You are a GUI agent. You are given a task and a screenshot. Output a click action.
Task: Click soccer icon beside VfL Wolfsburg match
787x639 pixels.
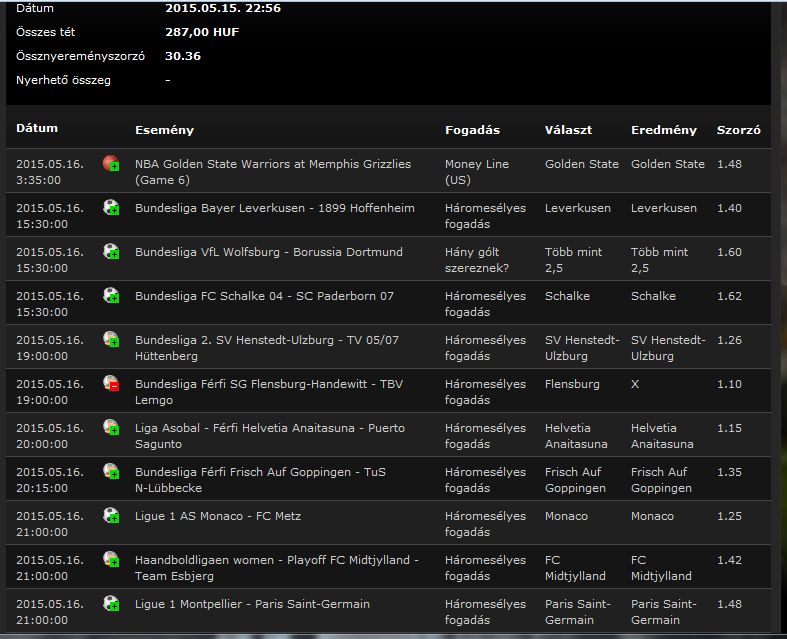111,251
